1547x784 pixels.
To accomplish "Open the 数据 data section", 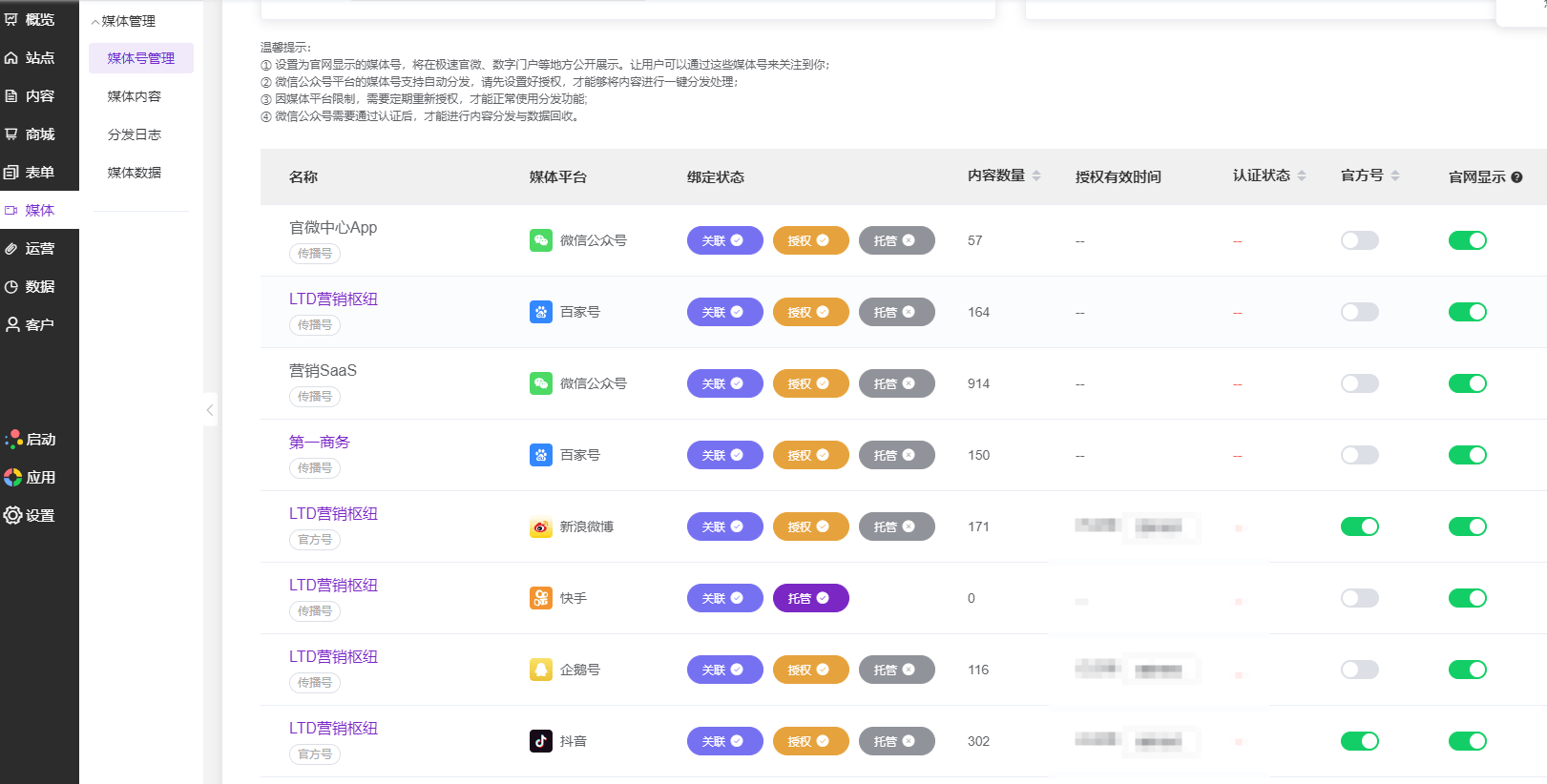I will coord(30,286).
